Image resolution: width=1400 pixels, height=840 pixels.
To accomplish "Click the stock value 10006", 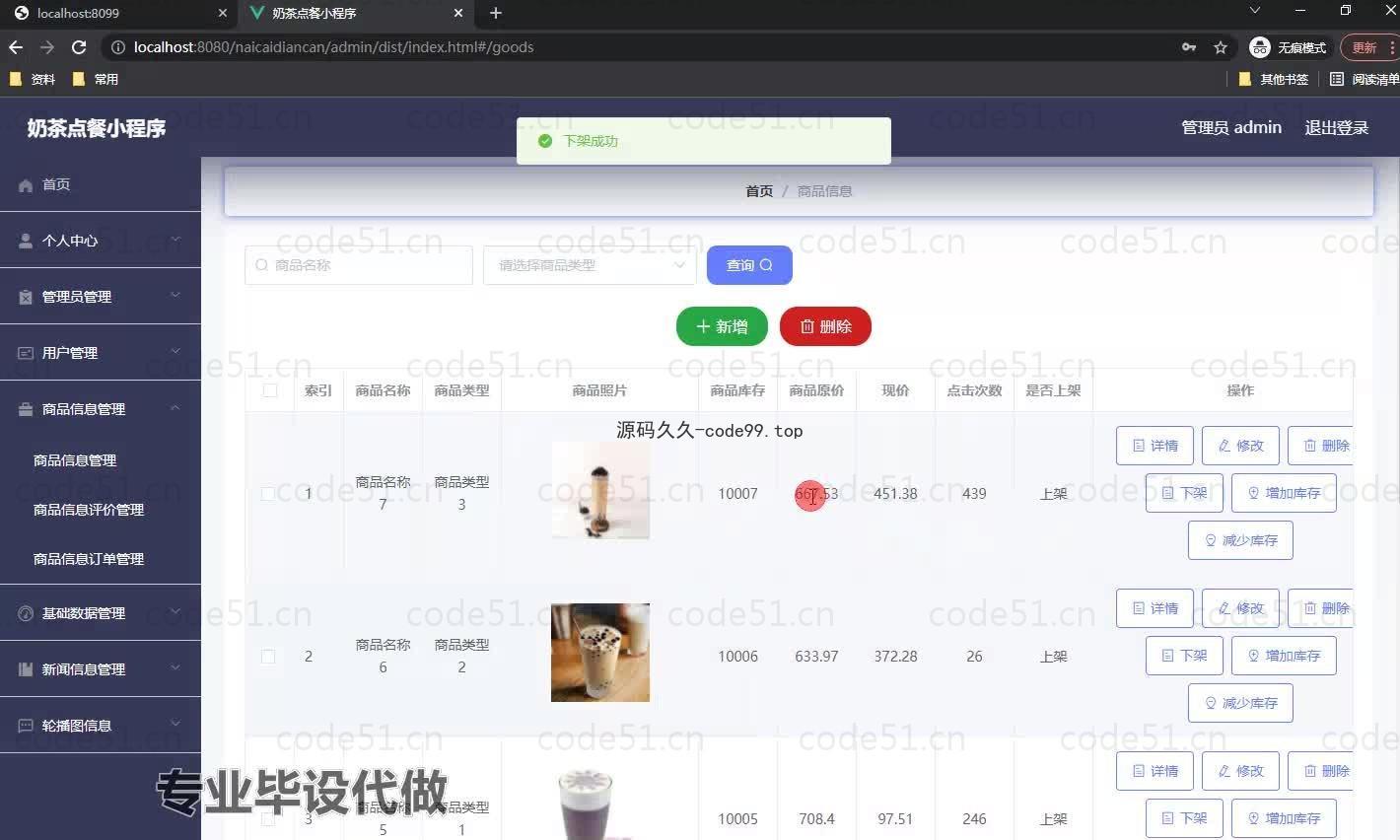I will (x=737, y=657).
